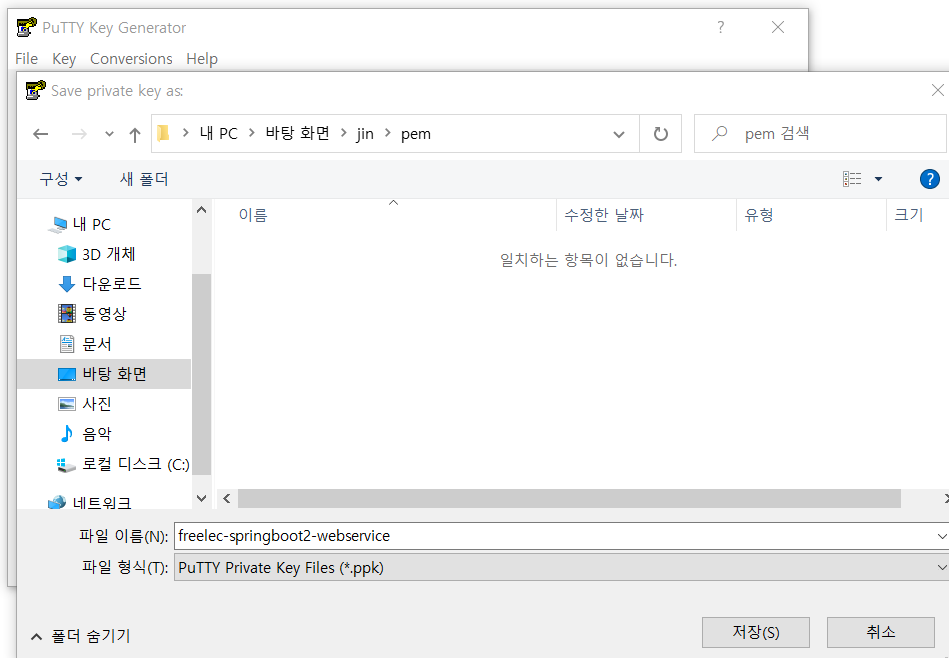Select '바탕 화면' in the address path
Viewport: 949px width, 658px height.
click(x=297, y=133)
